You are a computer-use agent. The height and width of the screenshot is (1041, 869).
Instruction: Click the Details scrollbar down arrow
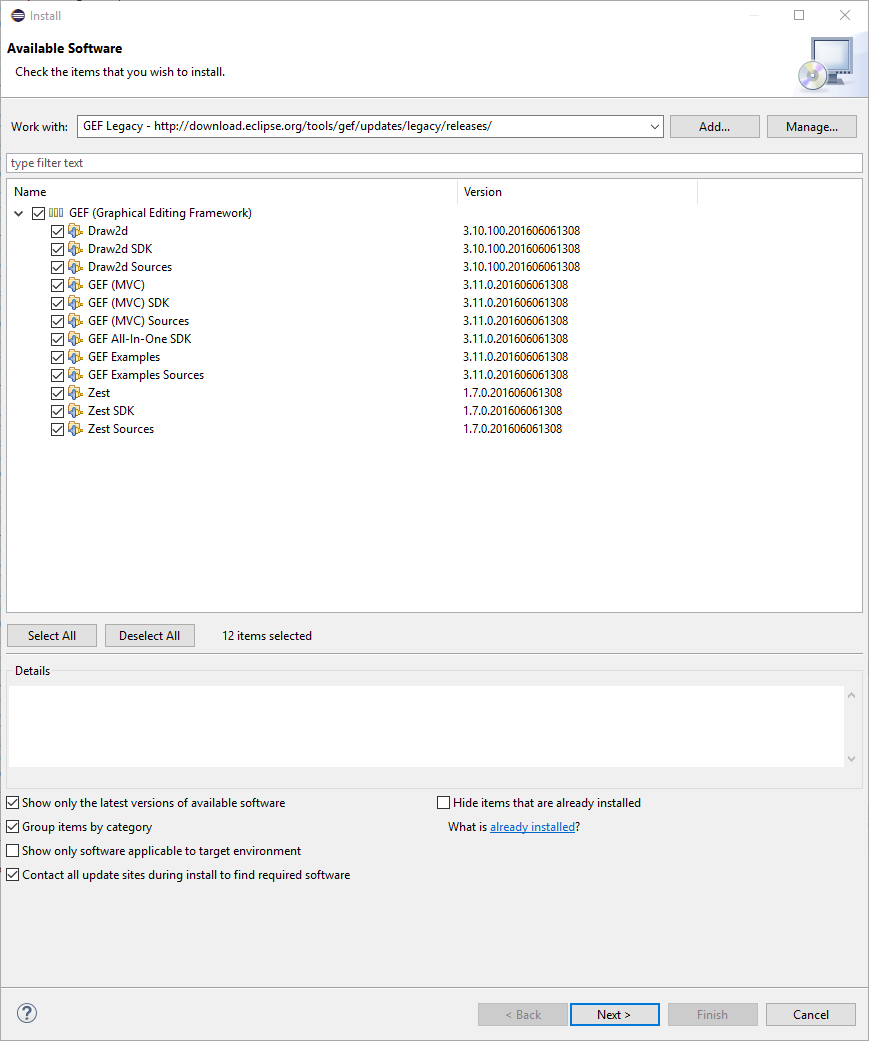(x=852, y=759)
